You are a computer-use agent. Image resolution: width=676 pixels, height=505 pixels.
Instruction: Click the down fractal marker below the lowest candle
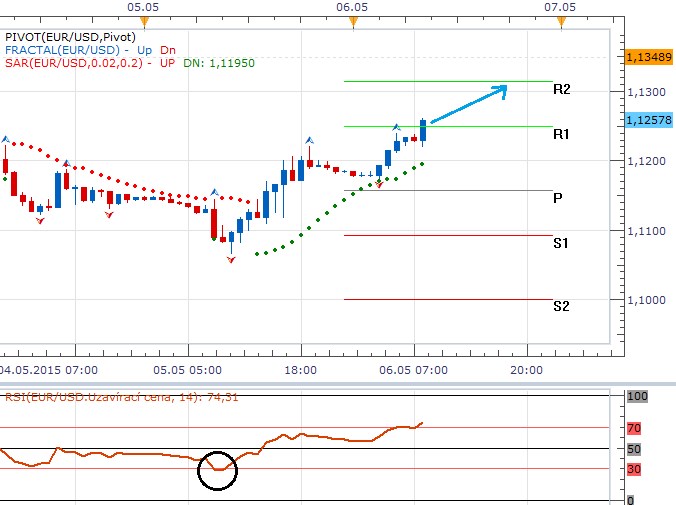pos(231,259)
